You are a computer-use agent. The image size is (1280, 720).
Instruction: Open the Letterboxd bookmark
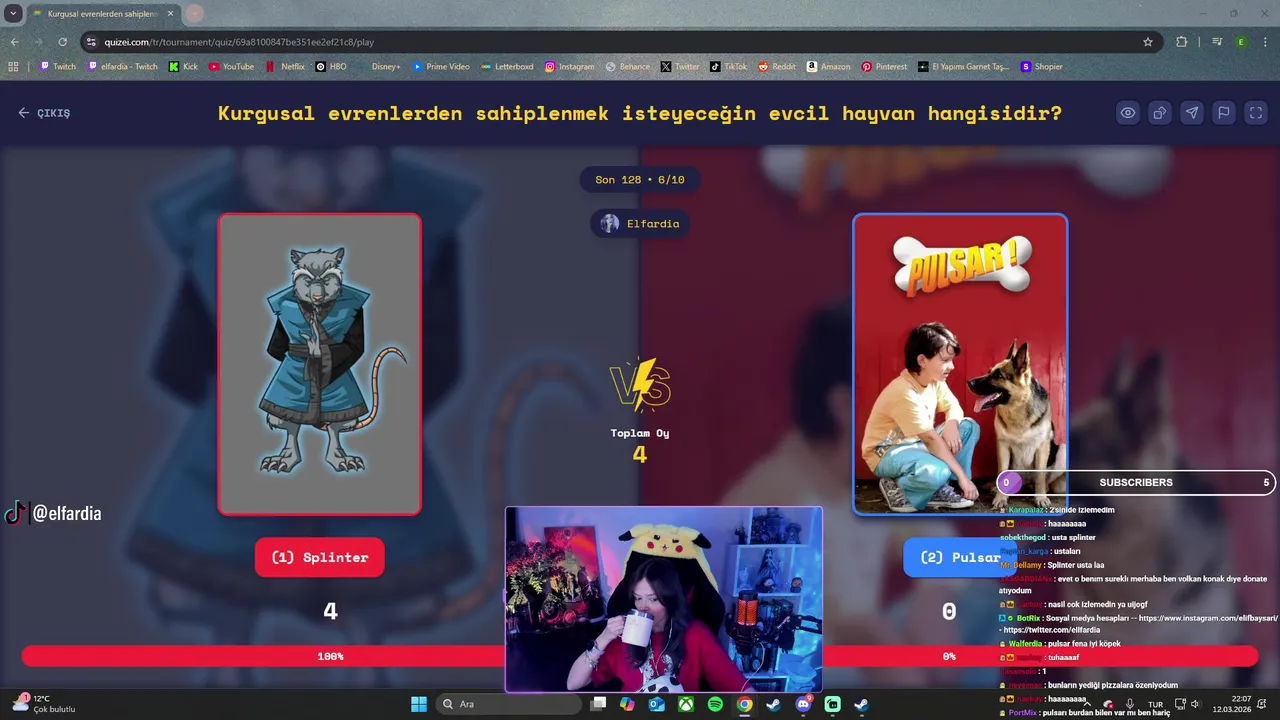507,67
